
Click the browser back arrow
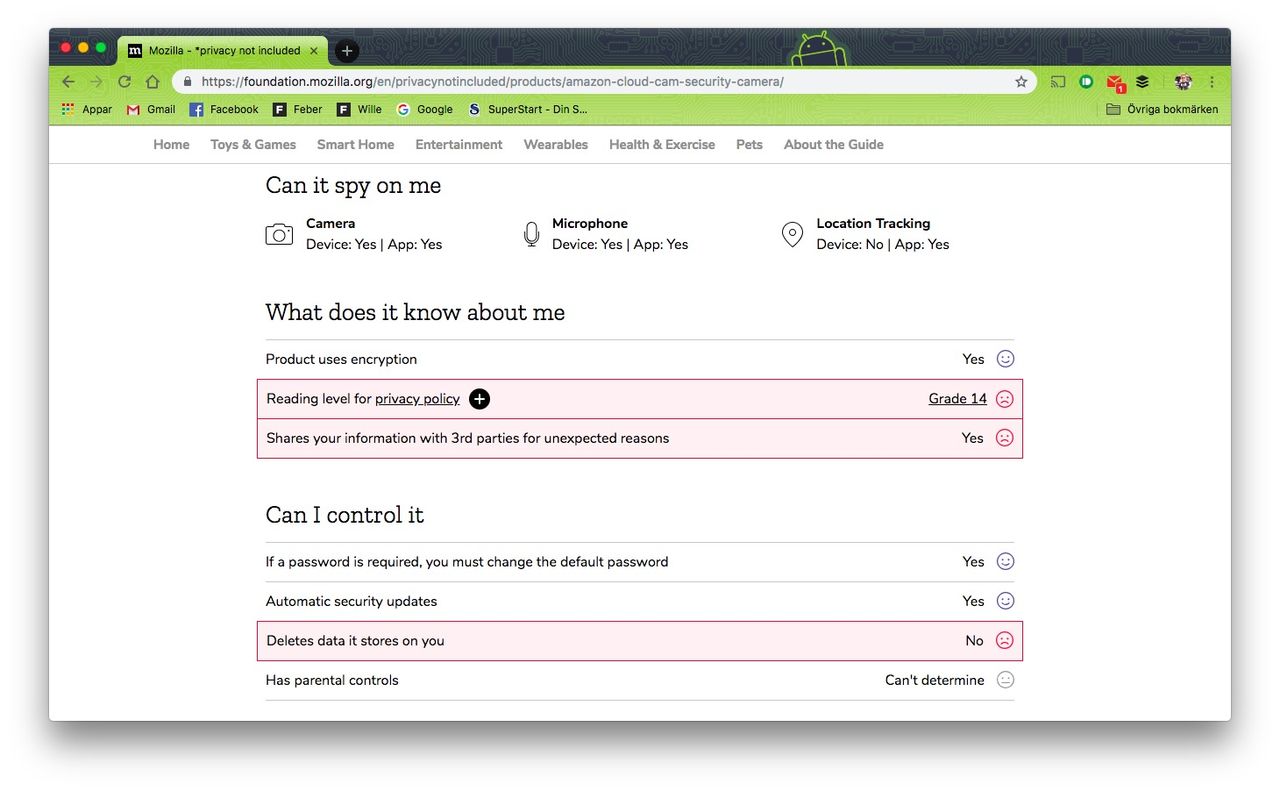click(x=68, y=82)
